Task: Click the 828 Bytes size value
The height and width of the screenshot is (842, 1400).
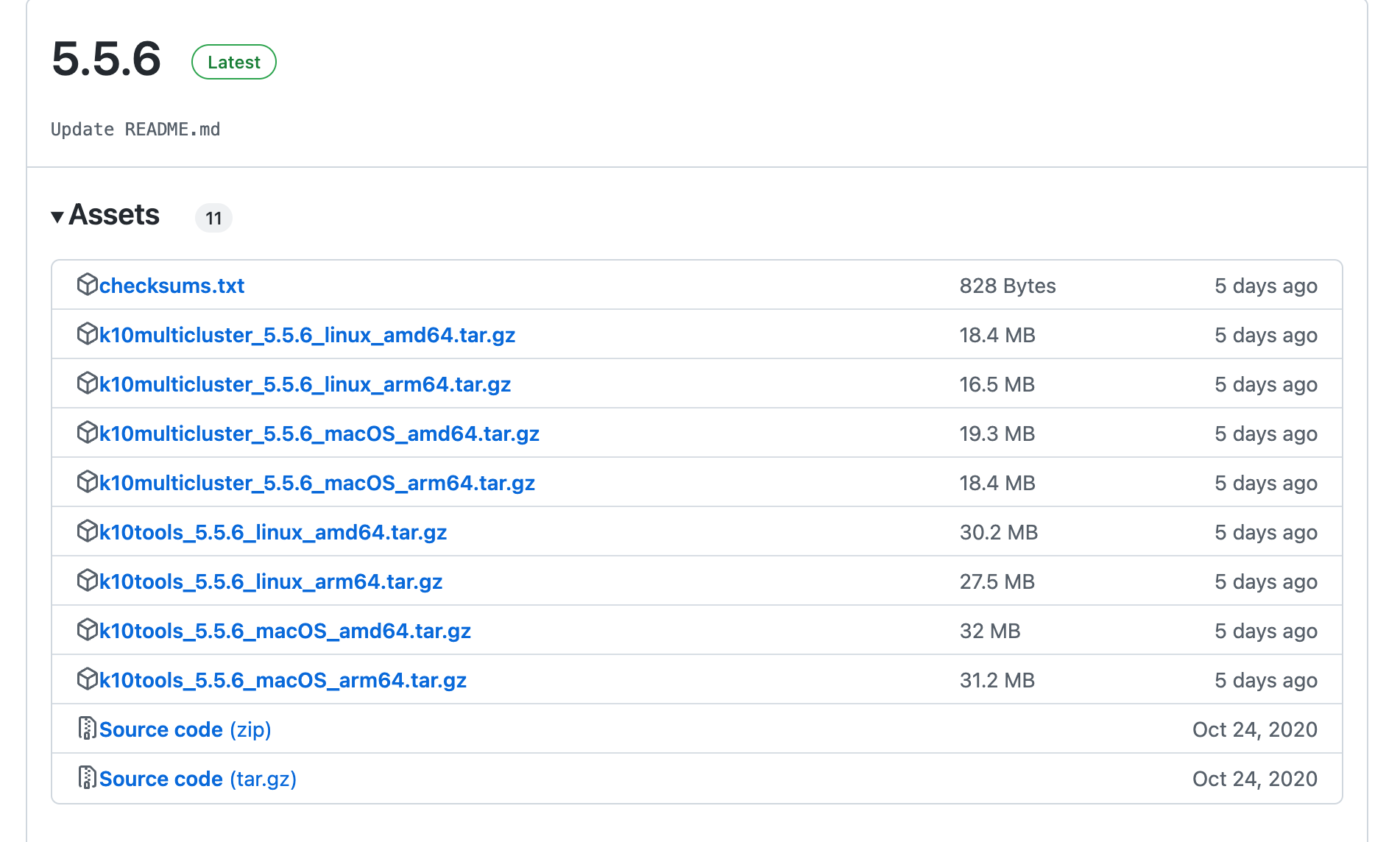Action: (1008, 286)
